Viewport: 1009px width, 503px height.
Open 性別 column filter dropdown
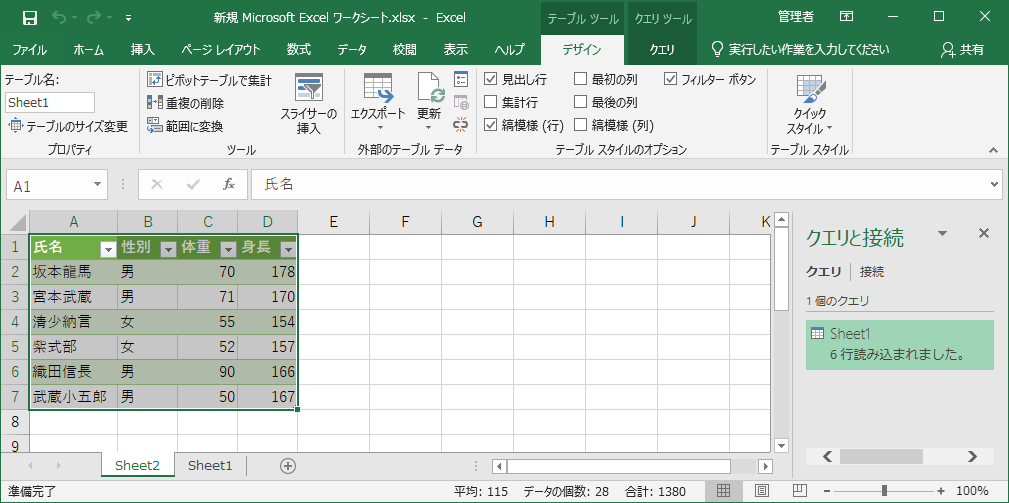click(168, 250)
